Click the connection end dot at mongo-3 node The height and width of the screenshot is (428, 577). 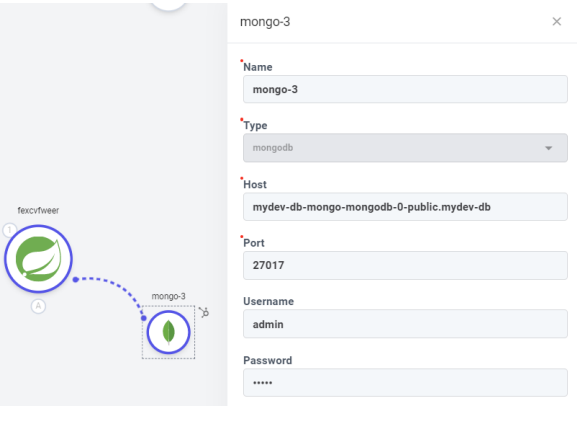point(144,318)
